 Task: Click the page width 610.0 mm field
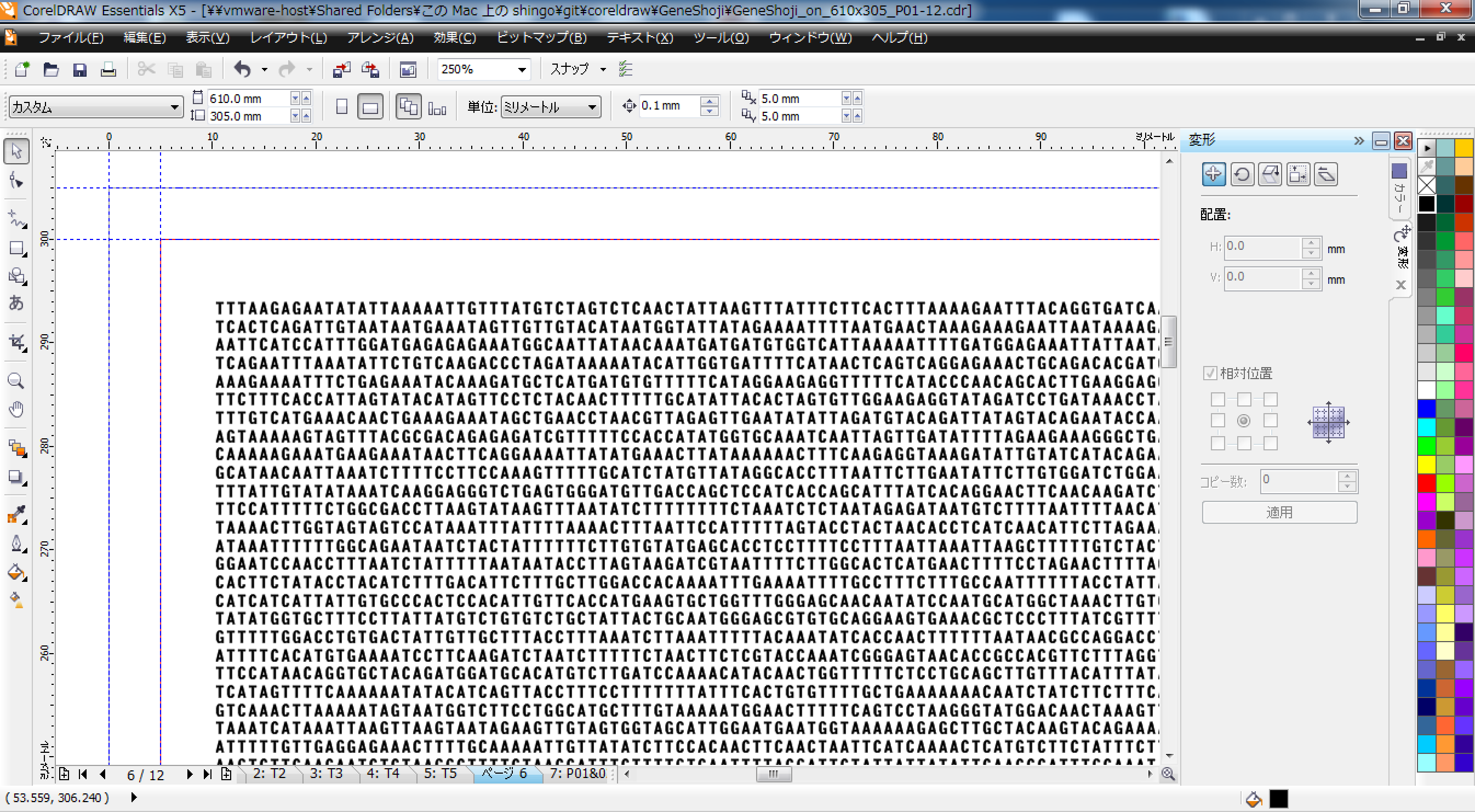tap(249, 99)
